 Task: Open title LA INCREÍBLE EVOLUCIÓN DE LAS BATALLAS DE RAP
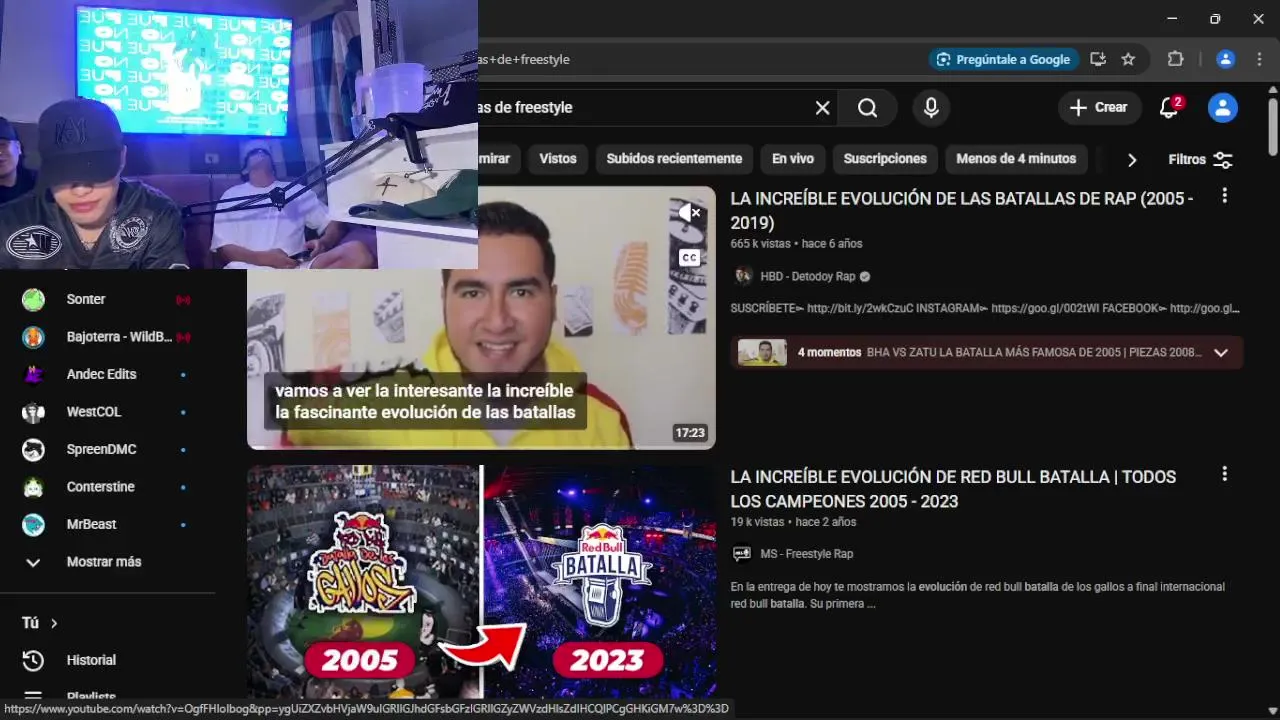pyautogui.click(x=962, y=211)
